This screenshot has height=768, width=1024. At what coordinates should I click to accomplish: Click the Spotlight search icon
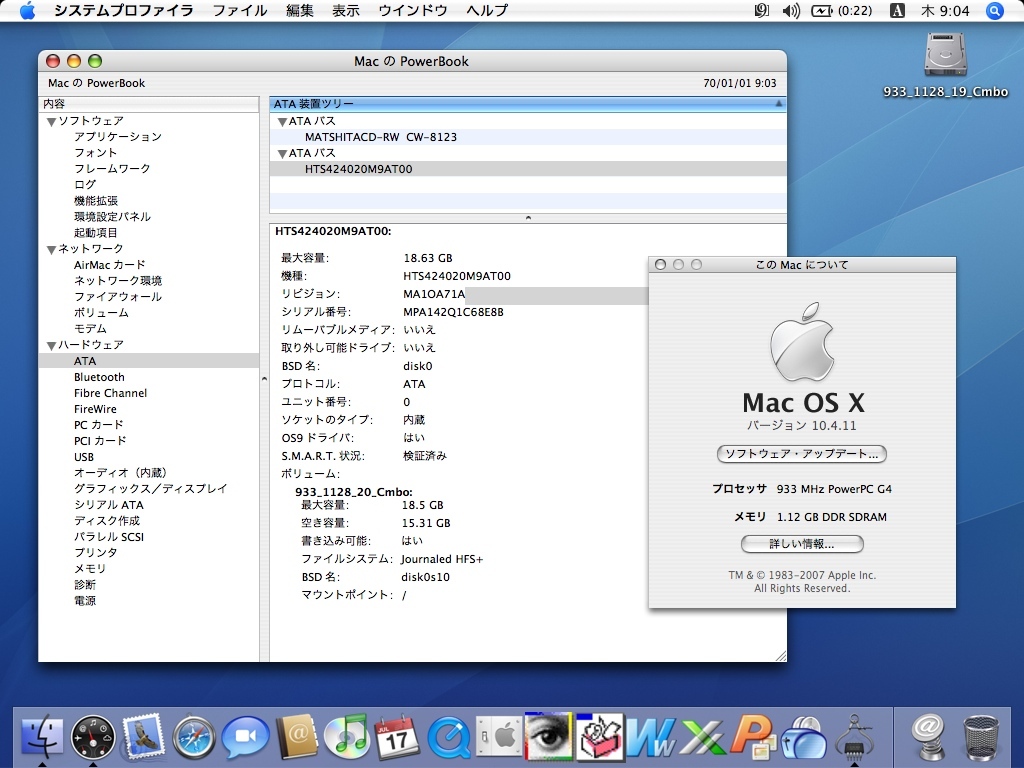(x=994, y=11)
